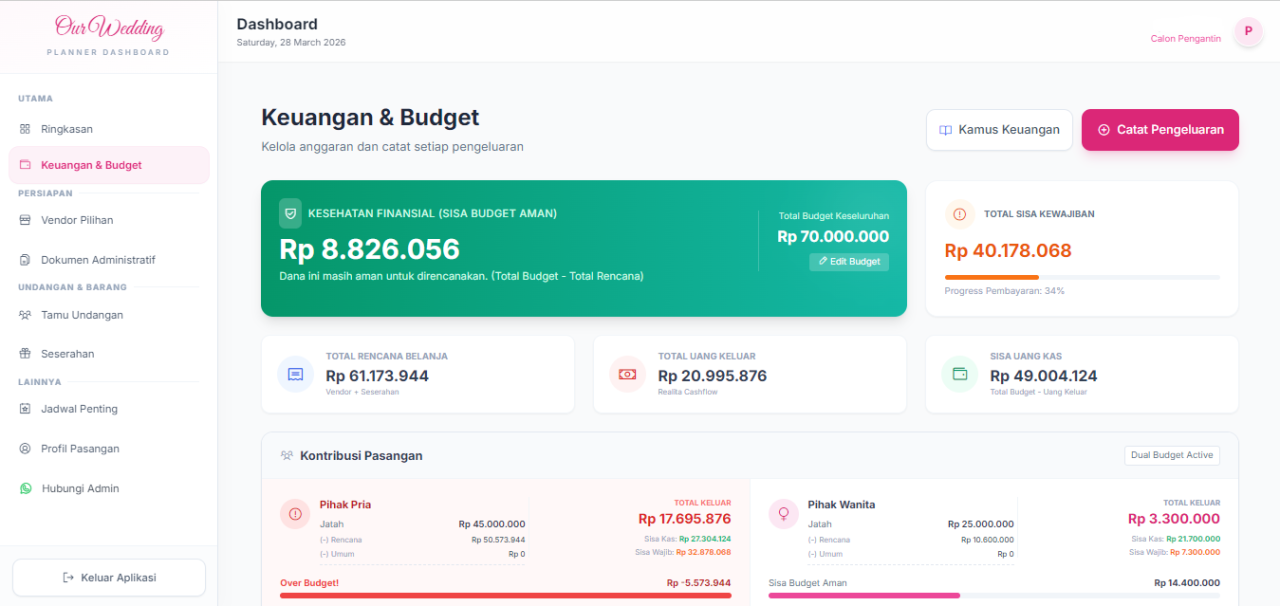This screenshot has height=606, width=1280.
Task: Toggle the Dual Budget Active badge
Action: [x=1171, y=455]
